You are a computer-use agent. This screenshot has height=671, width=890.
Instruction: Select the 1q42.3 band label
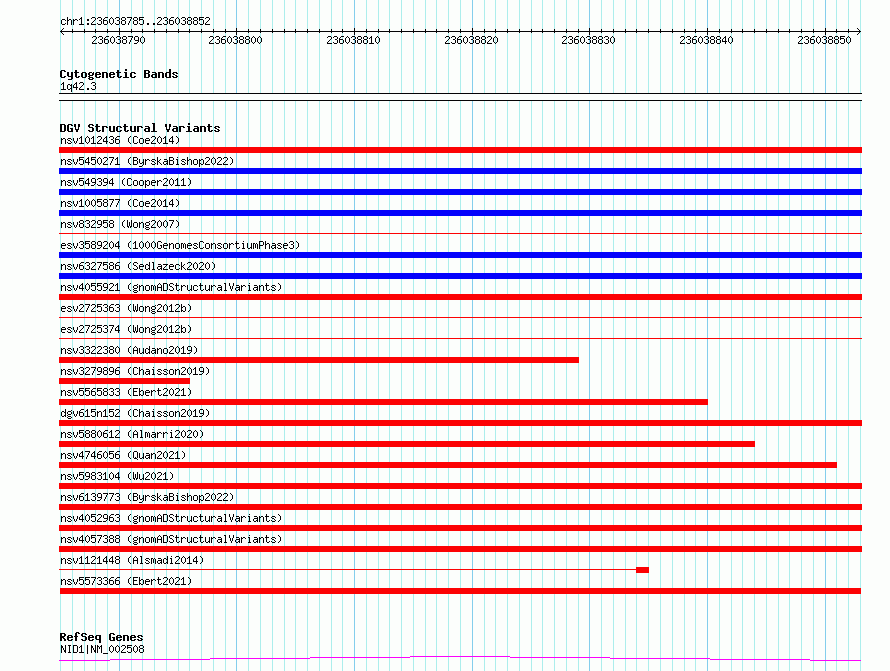click(x=78, y=86)
